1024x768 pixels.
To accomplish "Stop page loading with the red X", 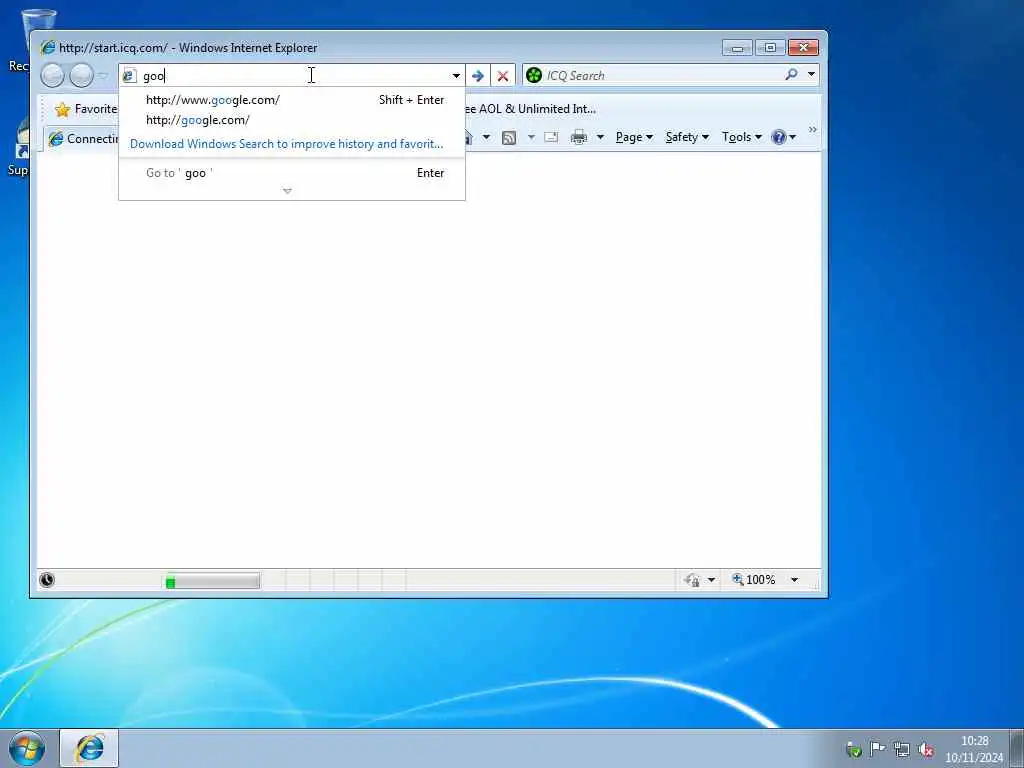I will (x=502, y=76).
